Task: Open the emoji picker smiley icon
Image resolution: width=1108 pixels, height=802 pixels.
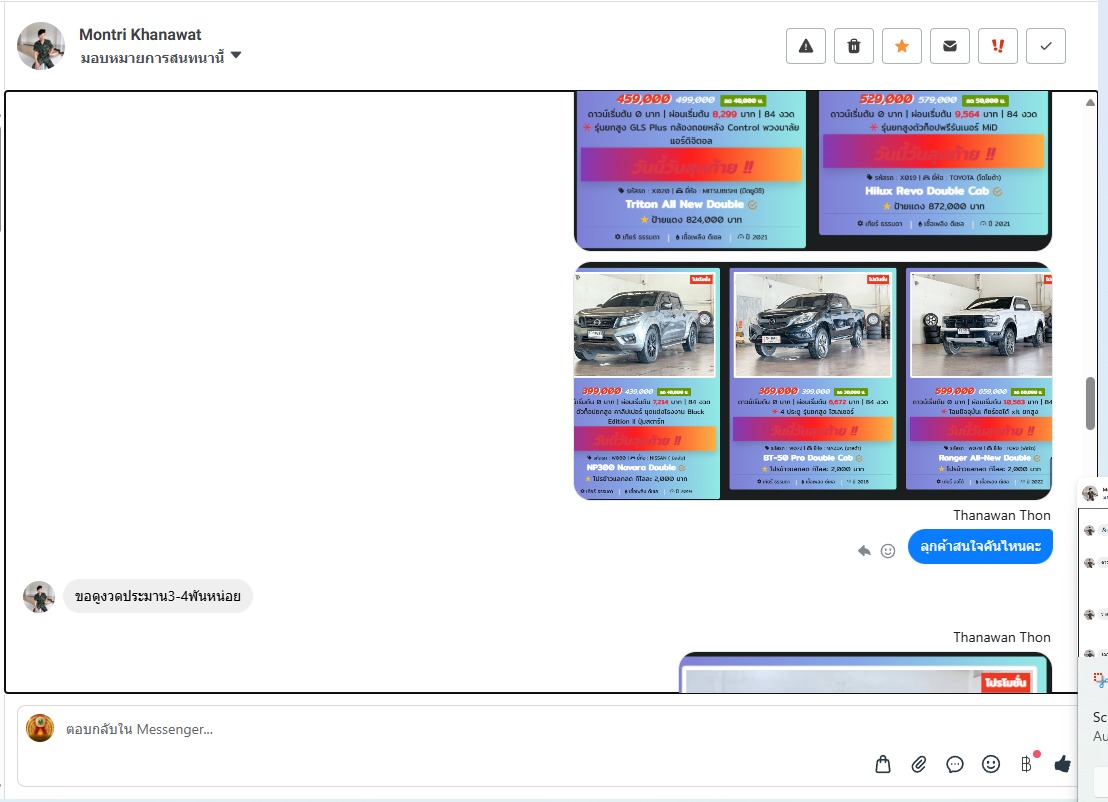Action: 991,764
